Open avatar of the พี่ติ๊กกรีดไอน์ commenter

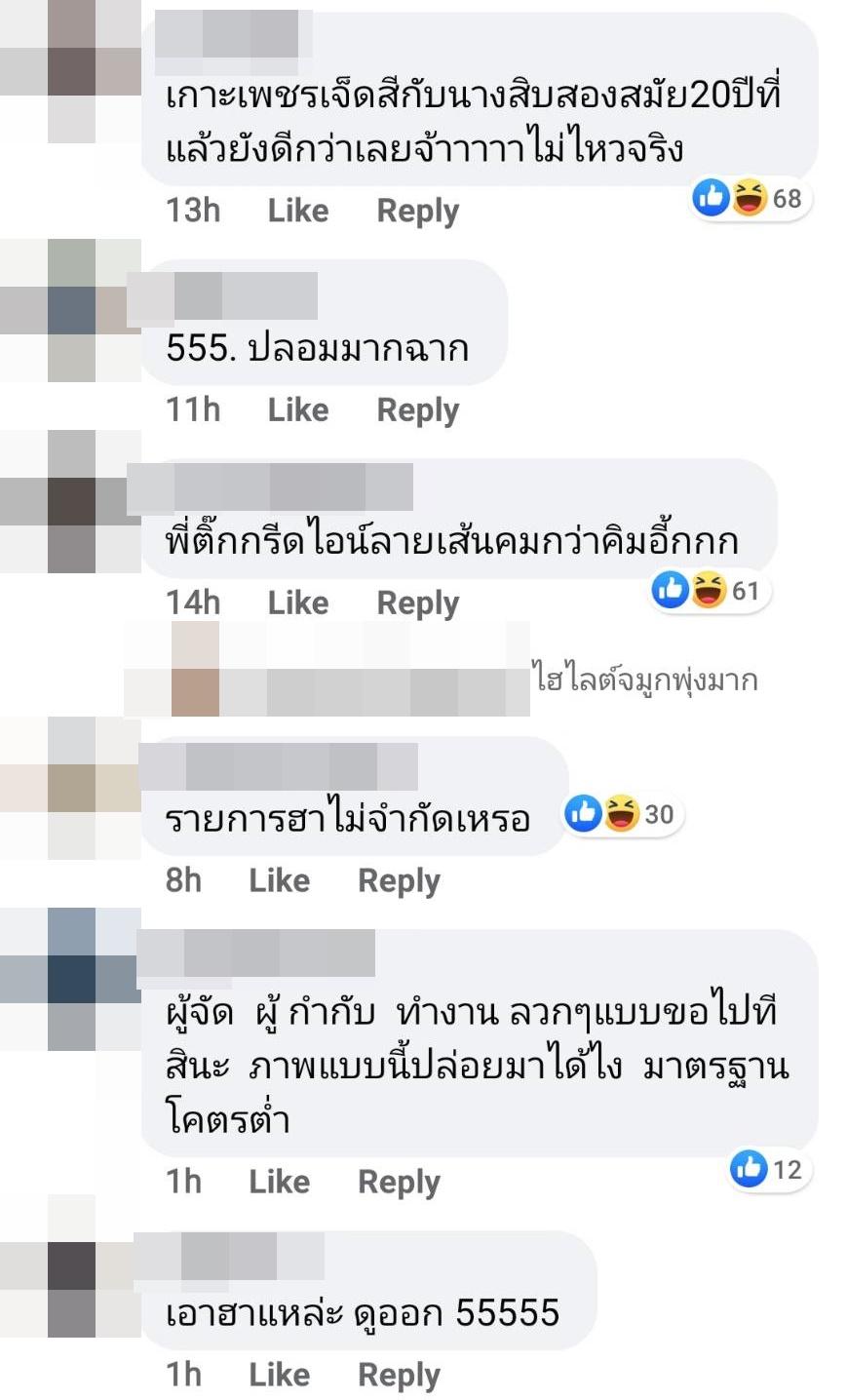click(x=71, y=501)
